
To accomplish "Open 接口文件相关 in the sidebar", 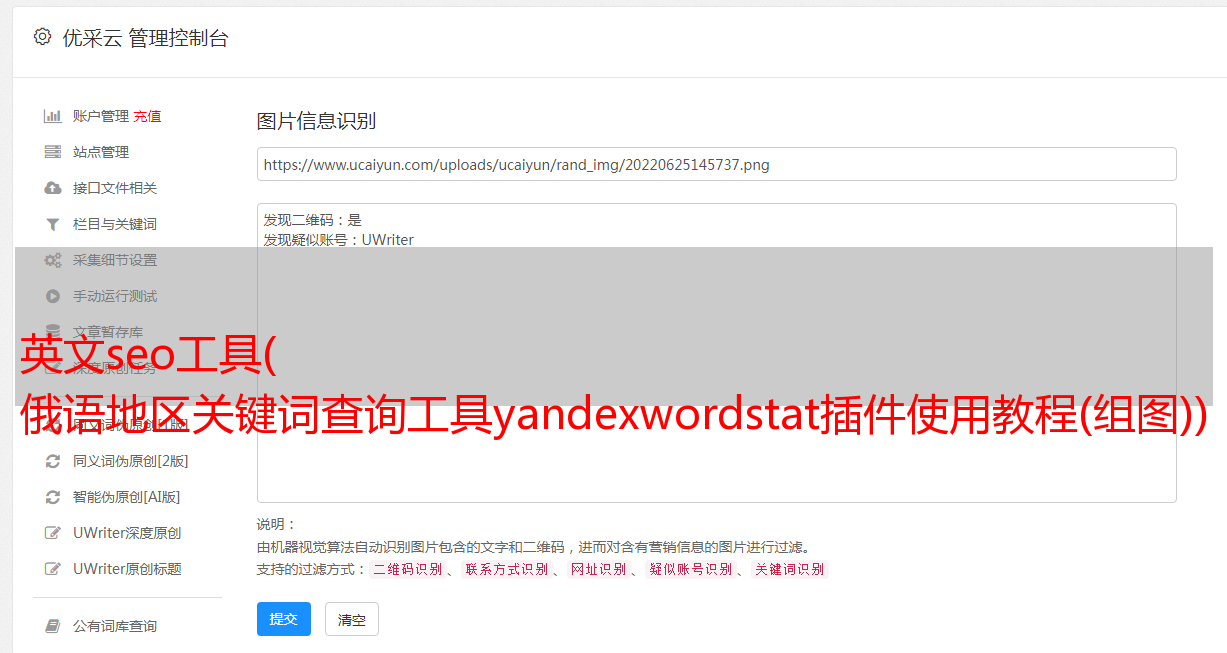I will point(115,188).
